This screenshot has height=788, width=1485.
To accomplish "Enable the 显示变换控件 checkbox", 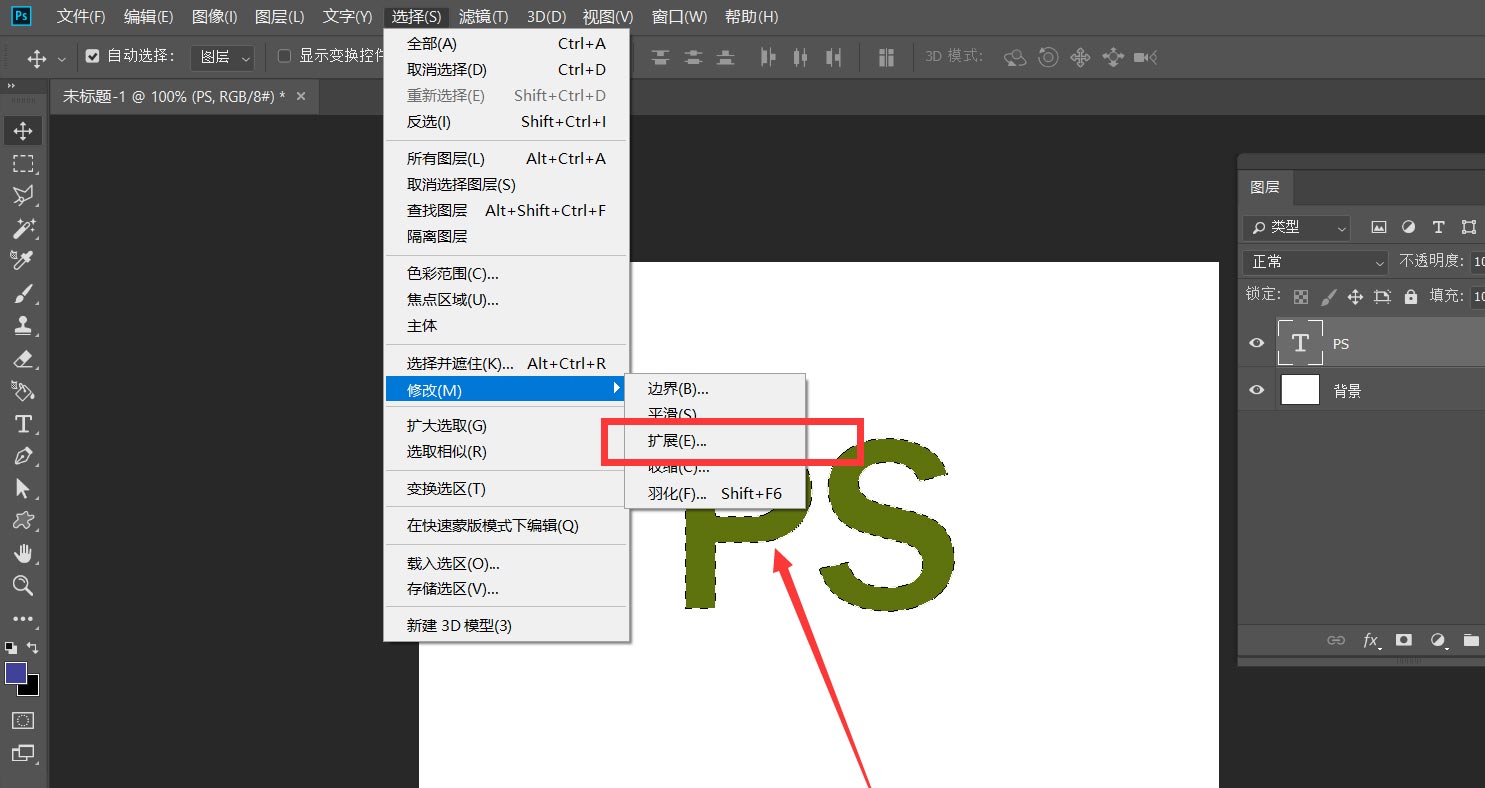I will tap(284, 56).
